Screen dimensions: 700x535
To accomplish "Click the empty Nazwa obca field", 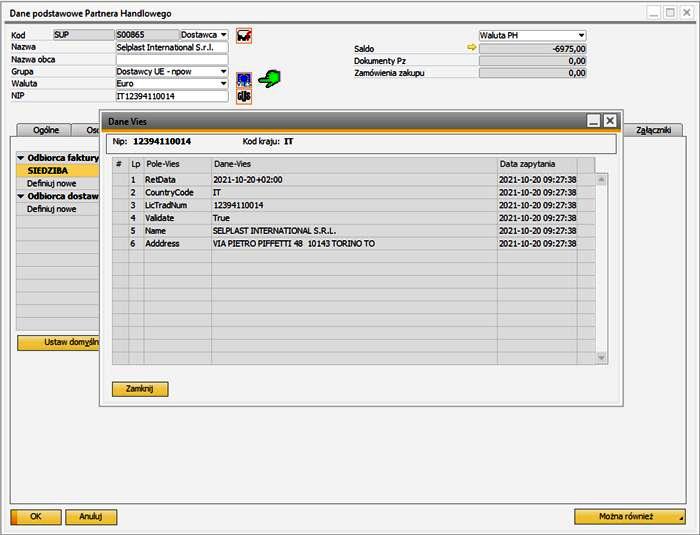I will point(172,59).
